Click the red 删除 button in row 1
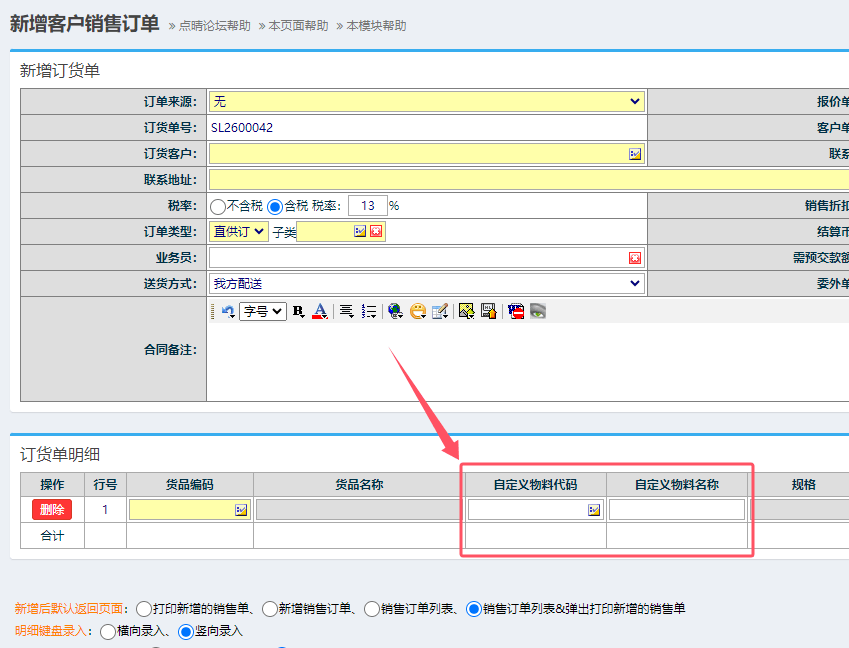 coord(52,509)
